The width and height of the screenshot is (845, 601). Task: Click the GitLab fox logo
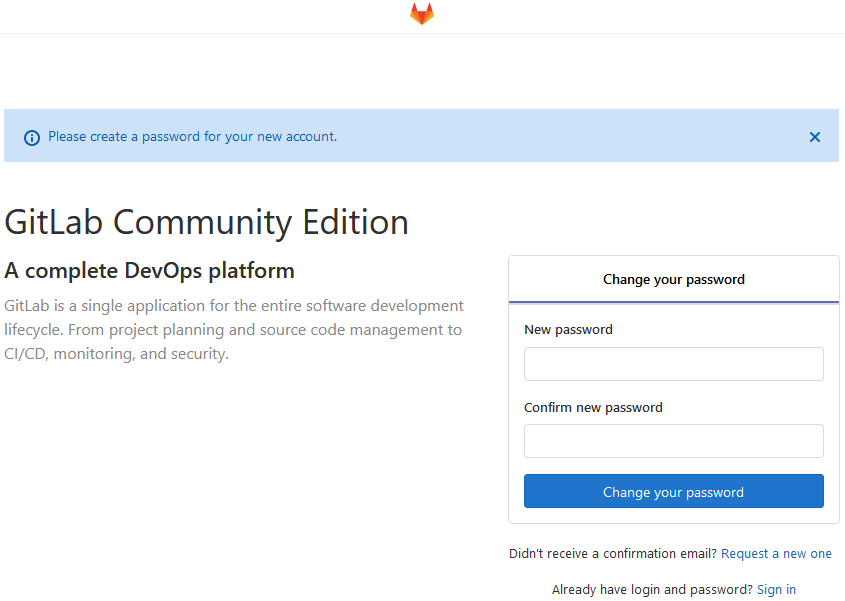pyautogui.click(x=422, y=14)
